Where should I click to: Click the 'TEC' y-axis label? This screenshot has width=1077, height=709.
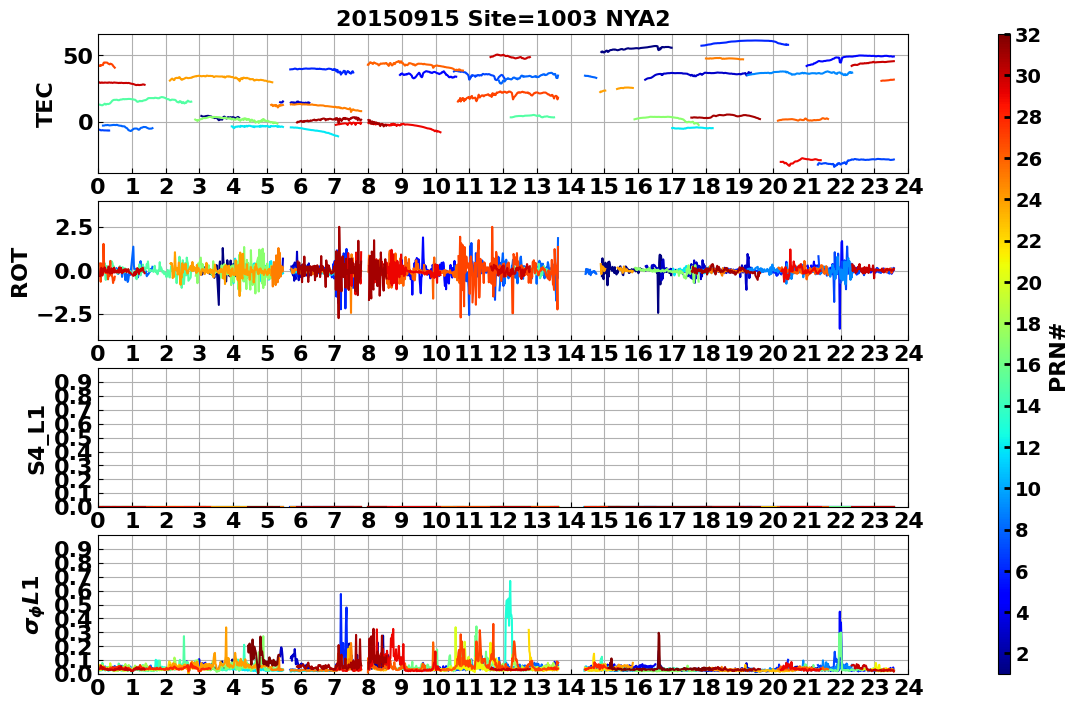(45, 104)
